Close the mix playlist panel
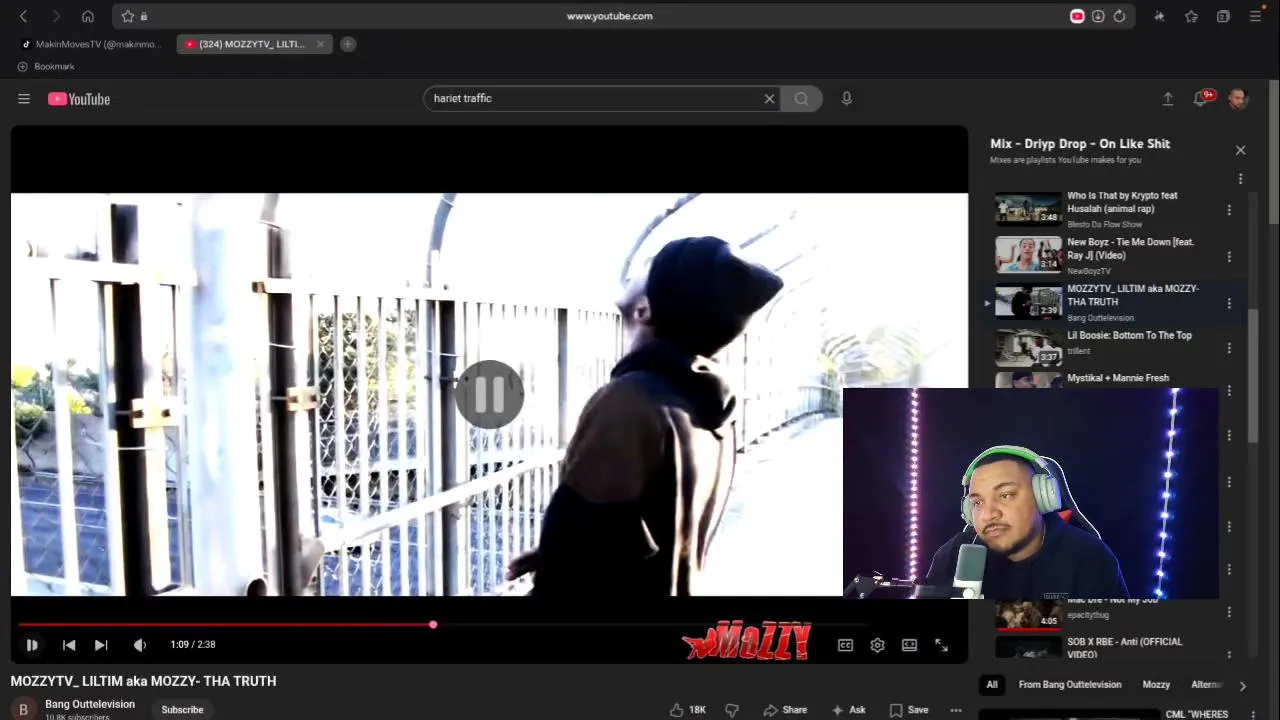Screen dimensions: 1280x720 [x=1240, y=150]
